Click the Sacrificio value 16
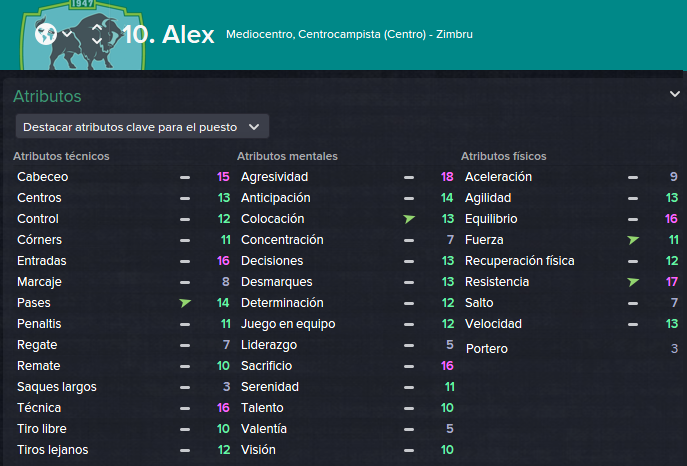This screenshot has height=466, width=687. click(447, 366)
